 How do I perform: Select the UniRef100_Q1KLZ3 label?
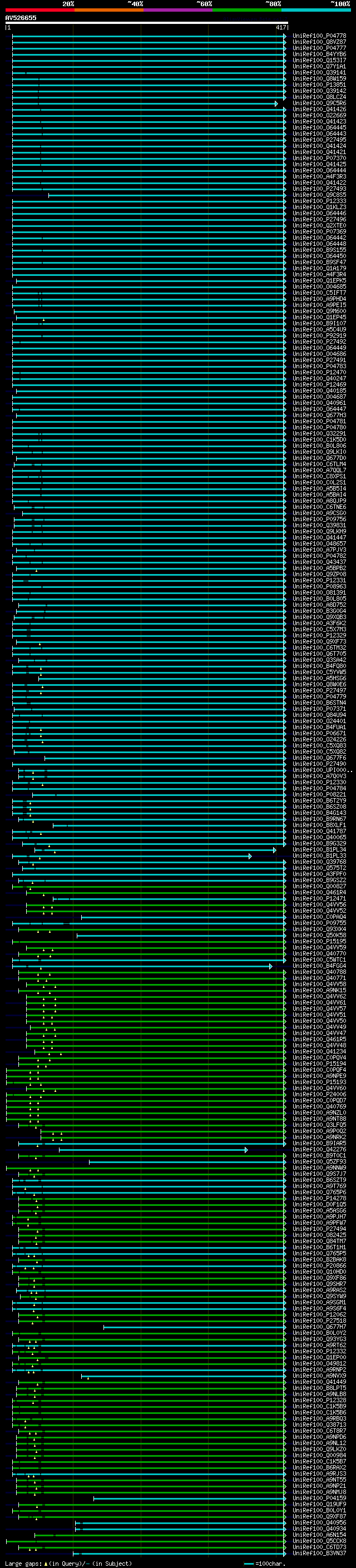[x=319, y=207]
